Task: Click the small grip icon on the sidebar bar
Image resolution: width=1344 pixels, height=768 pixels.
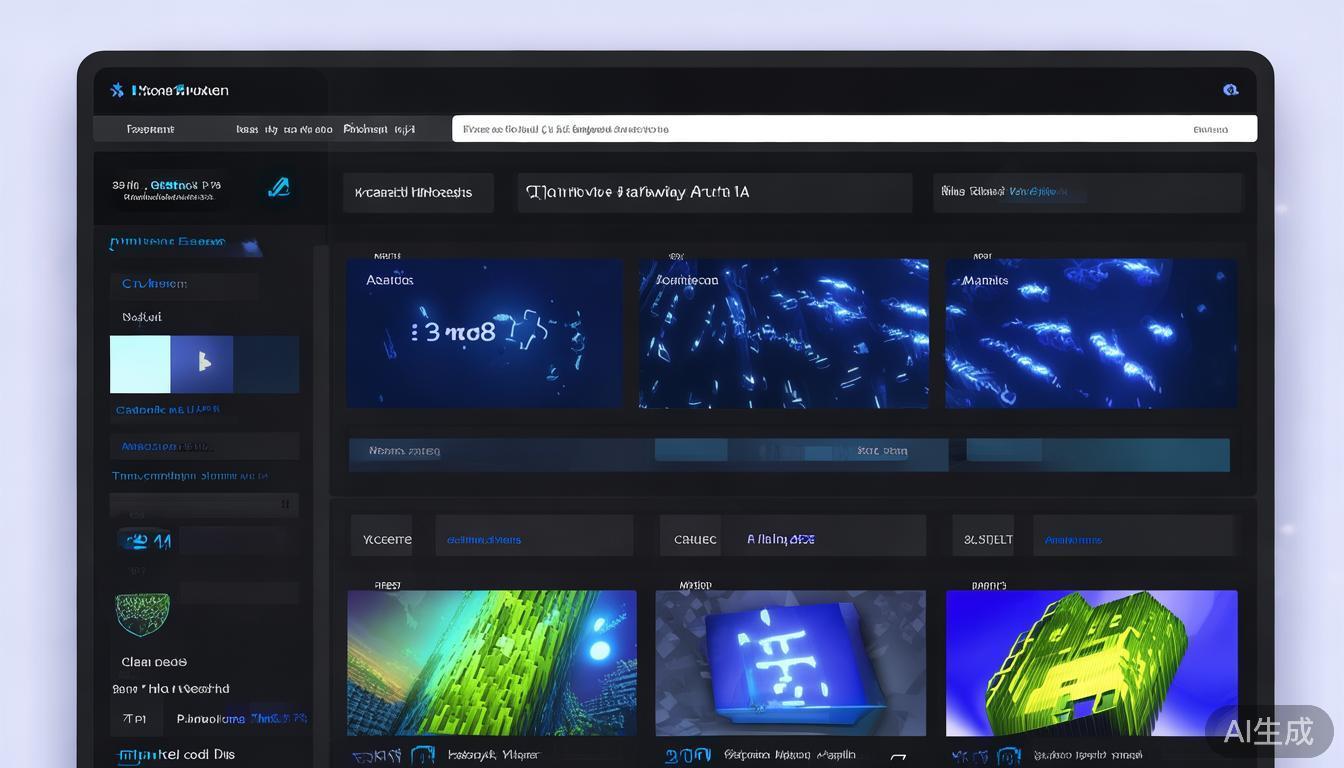Action: click(285, 505)
